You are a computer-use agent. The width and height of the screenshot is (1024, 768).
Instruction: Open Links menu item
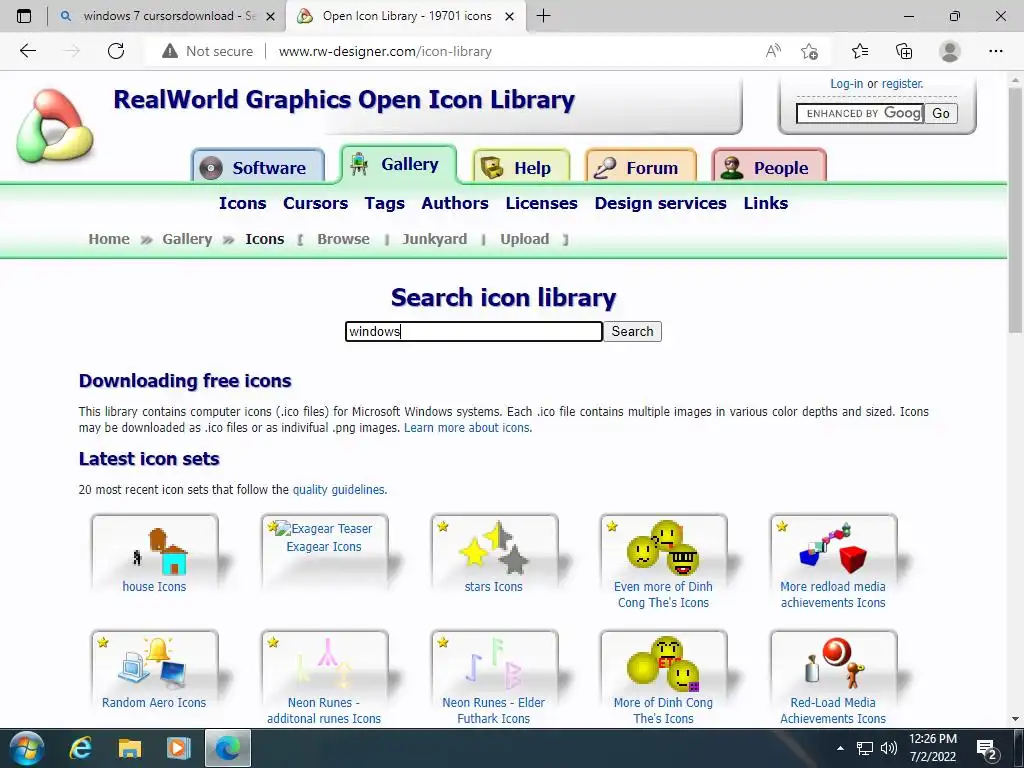tap(766, 203)
